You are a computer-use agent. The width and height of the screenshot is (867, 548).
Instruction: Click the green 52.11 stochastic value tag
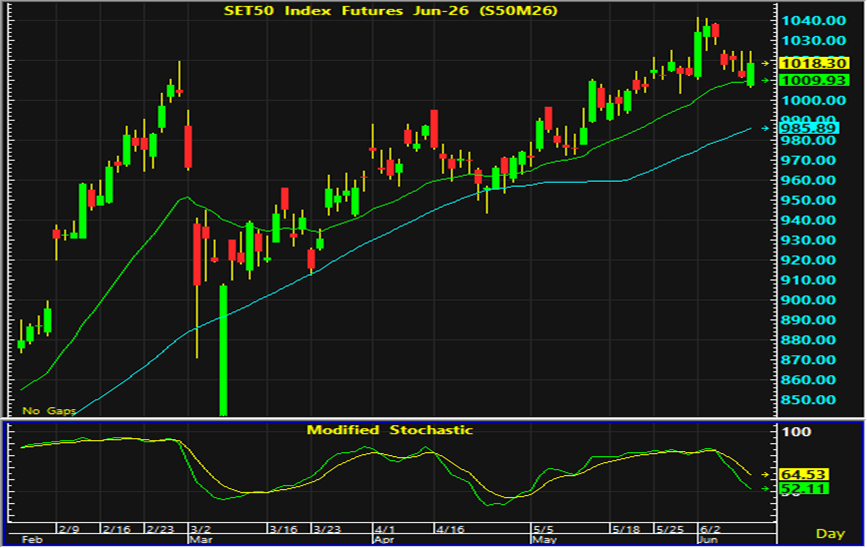[803, 489]
